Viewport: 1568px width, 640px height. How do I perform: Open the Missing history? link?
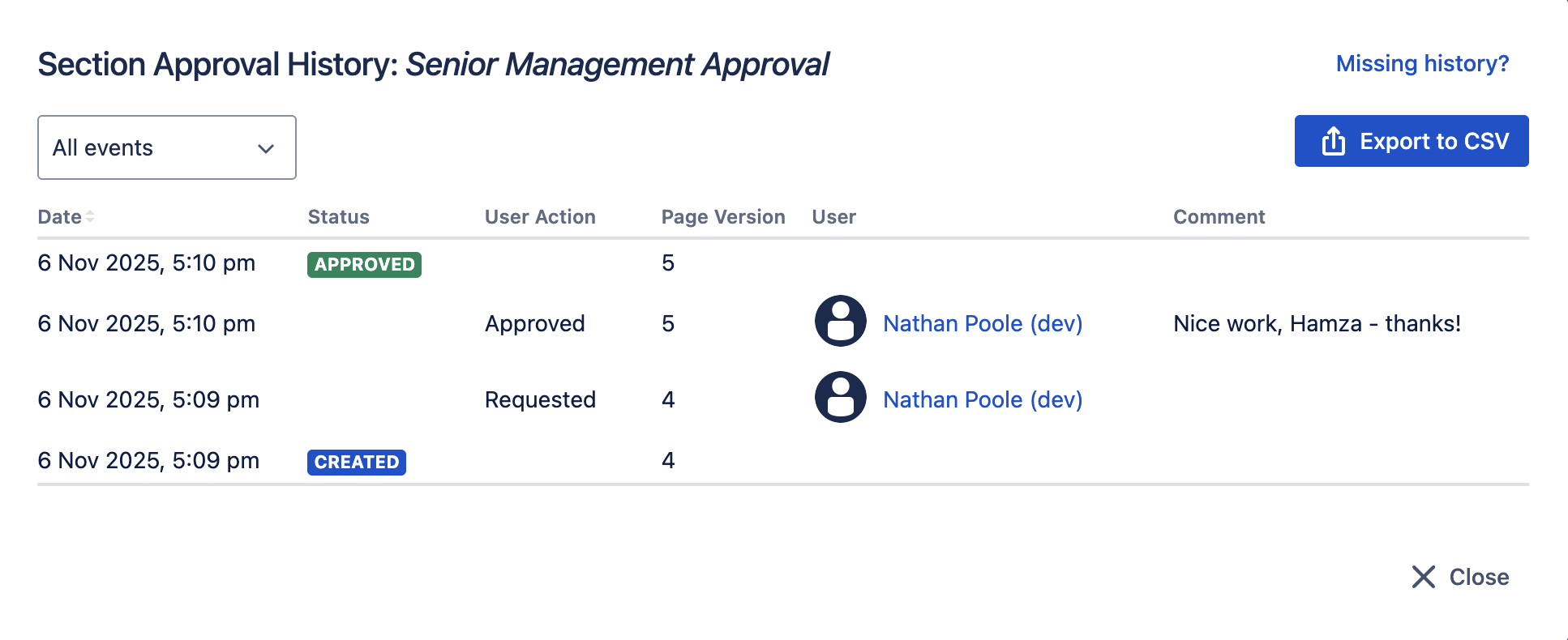pos(1422,63)
